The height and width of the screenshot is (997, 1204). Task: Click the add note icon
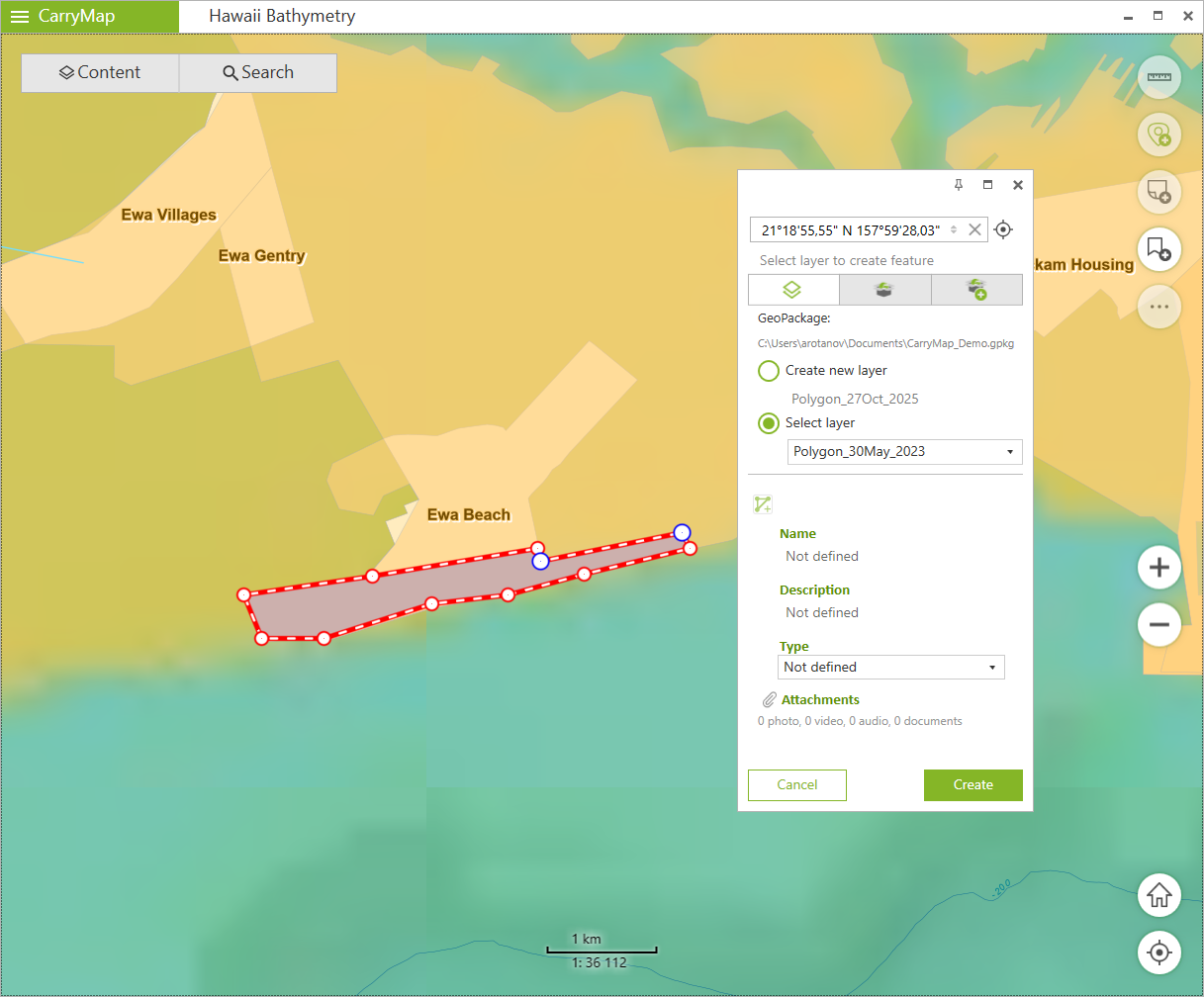(1158, 191)
